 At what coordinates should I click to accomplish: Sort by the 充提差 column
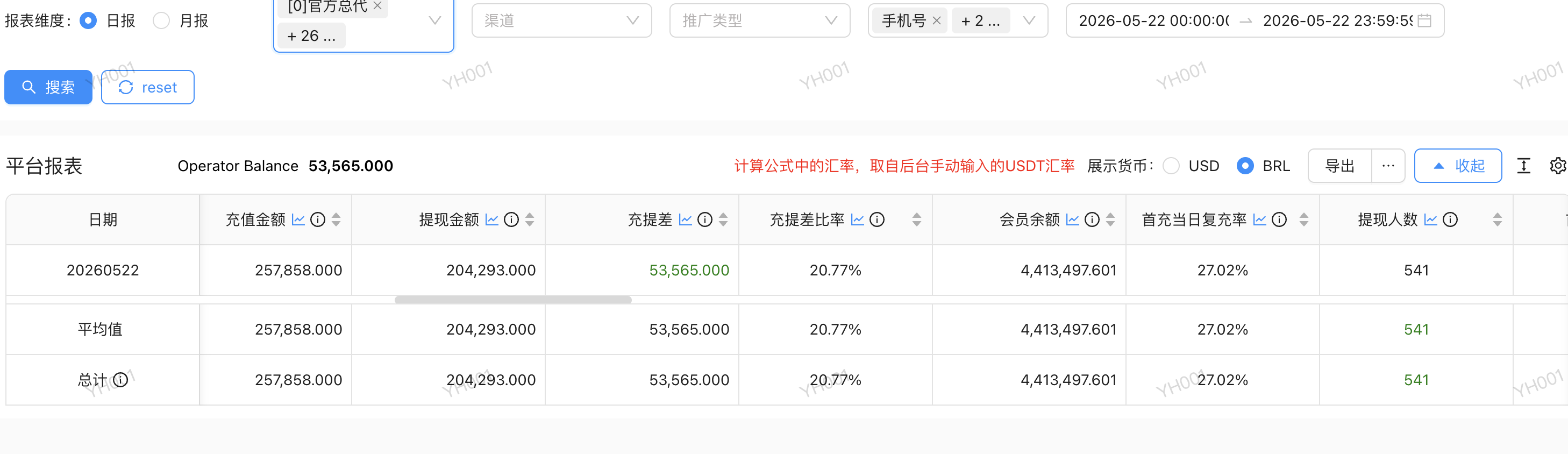[723, 219]
